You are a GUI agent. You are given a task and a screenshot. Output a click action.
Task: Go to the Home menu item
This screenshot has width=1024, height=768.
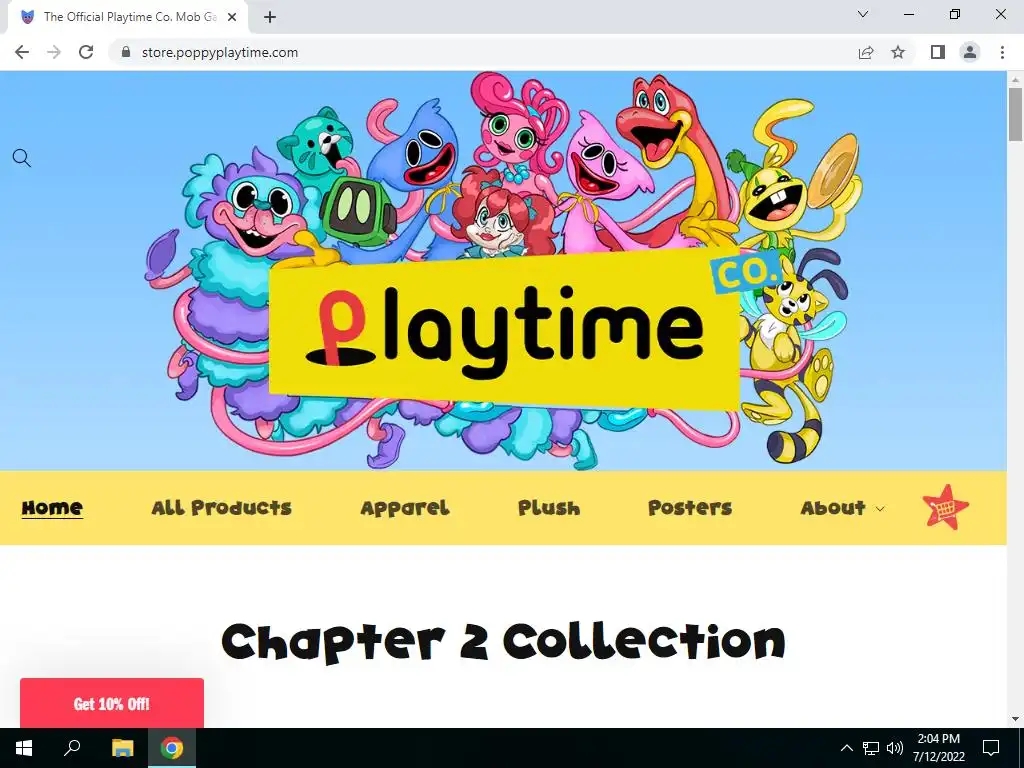(52, 508)
